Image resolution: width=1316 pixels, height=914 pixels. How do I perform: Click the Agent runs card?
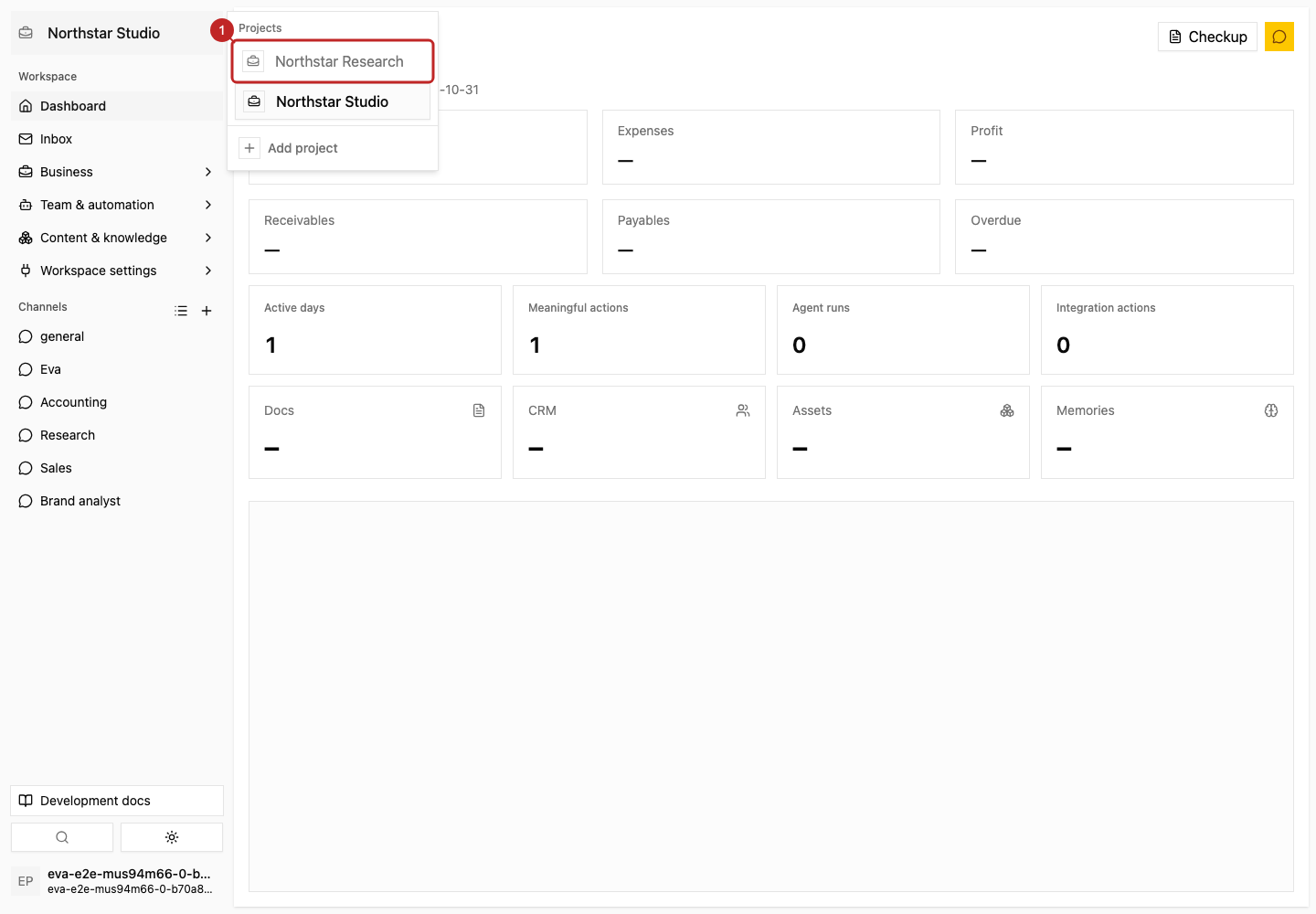(x=903, y=330)
